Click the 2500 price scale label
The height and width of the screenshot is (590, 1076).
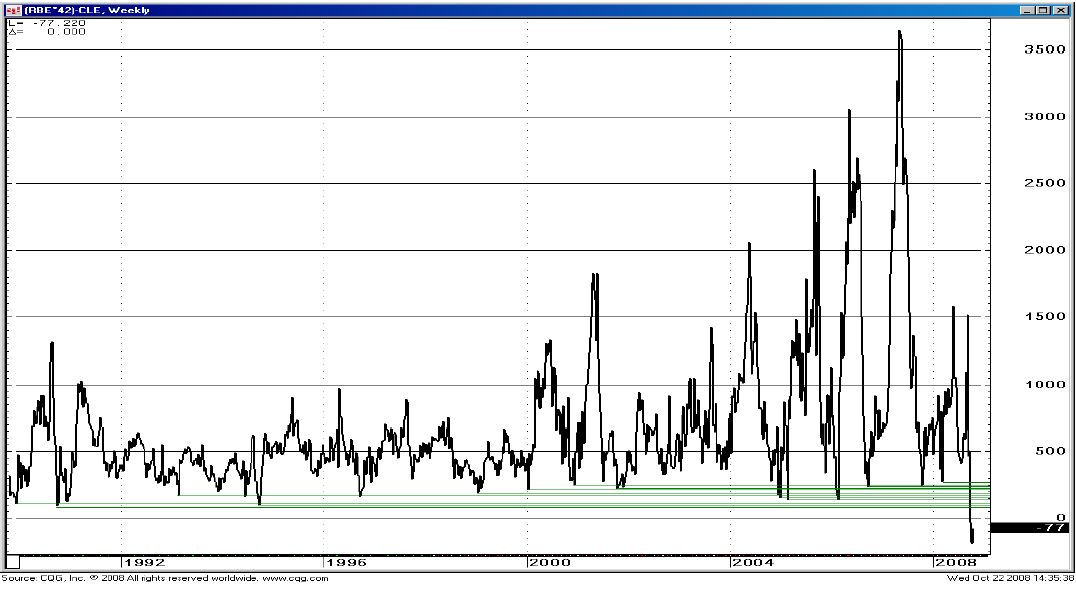[1045, 183]
